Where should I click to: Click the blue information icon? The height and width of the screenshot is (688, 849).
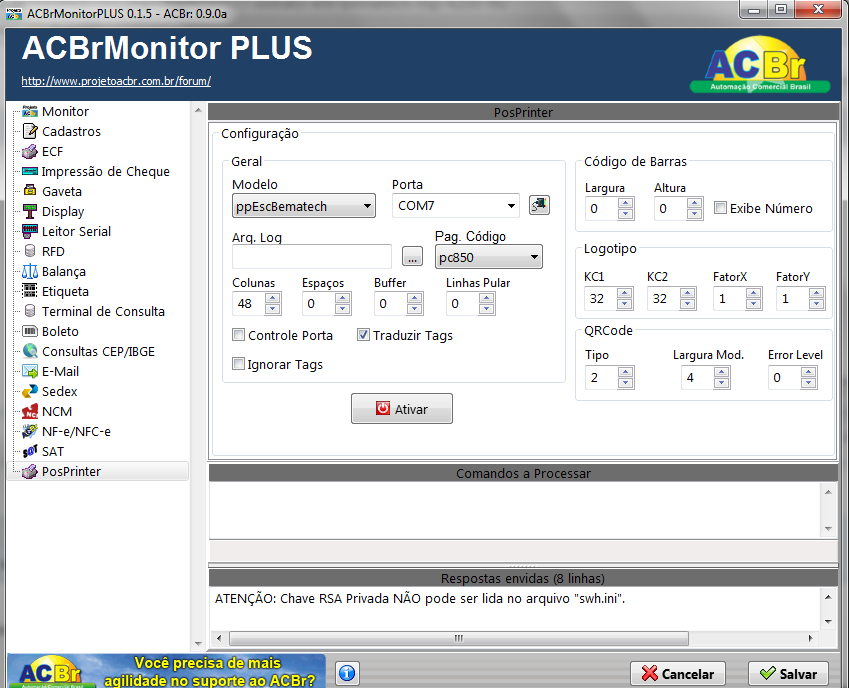[x=347, y=673]
